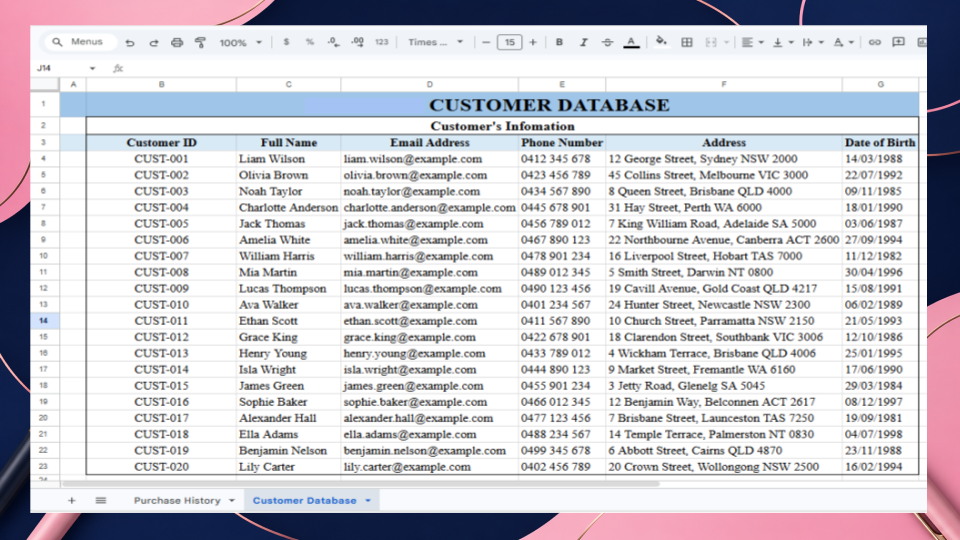Add a new sheet with plus button

tap(72, 500)
